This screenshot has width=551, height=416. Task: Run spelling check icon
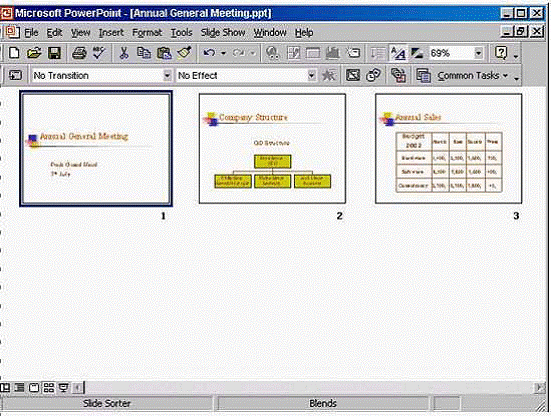point(99,53)
